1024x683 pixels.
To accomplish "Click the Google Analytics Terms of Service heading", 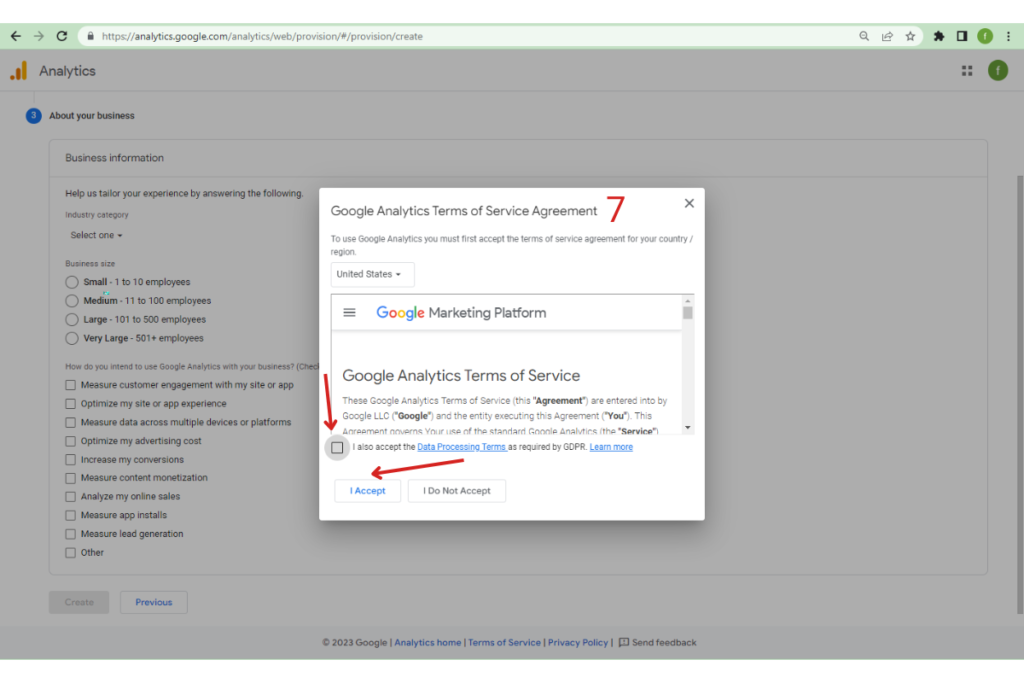I will pos(461,376).
